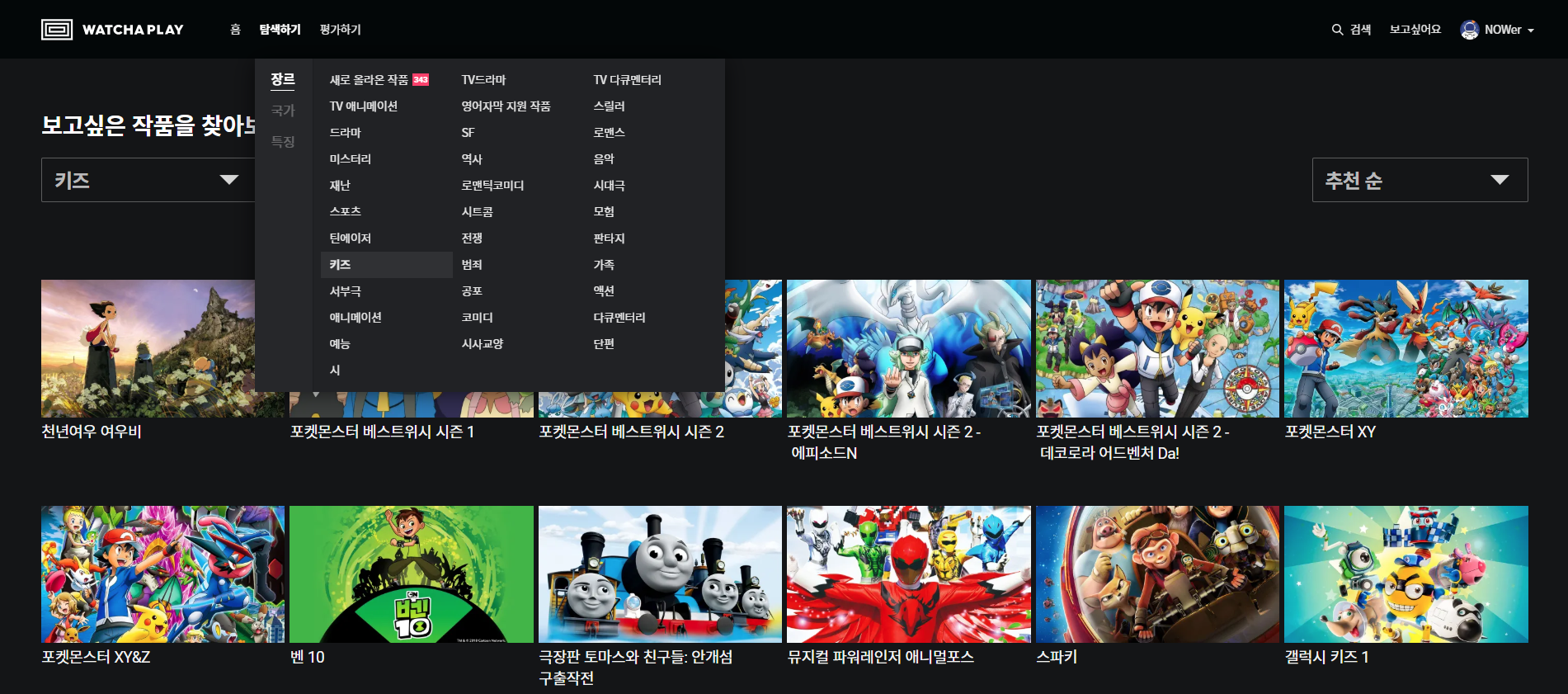
Task: Go to the 홈 nav item
Action: click(235, 30)
